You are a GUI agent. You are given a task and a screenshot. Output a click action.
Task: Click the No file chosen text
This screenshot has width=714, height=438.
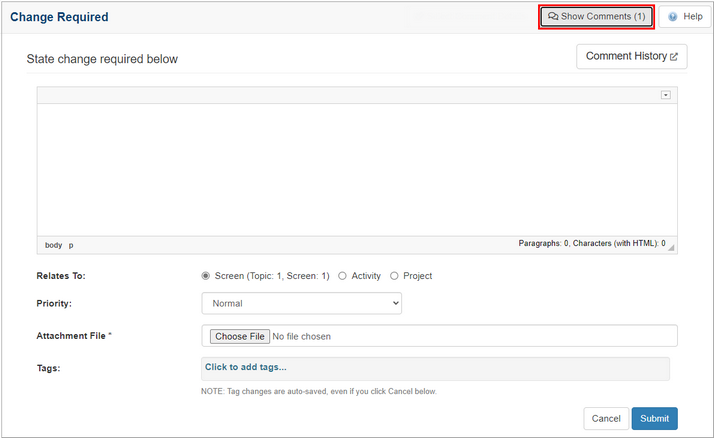point(302,336)
